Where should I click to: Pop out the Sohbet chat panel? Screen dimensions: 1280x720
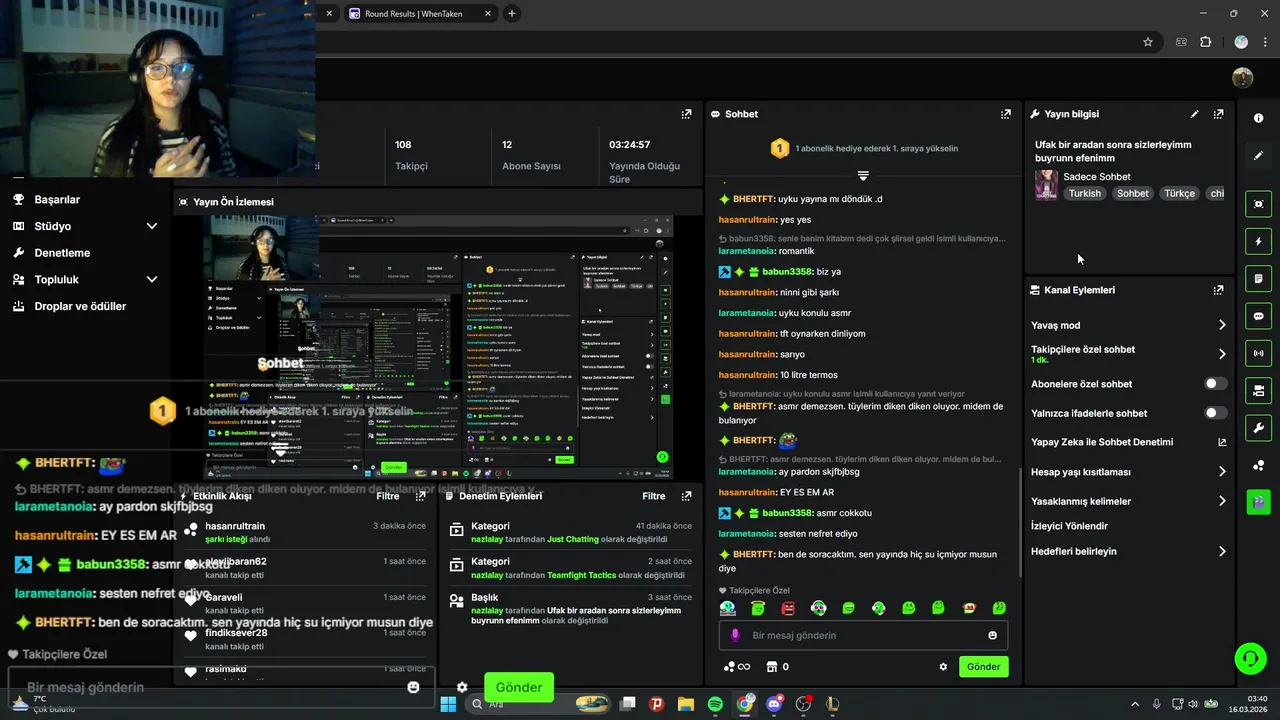pos(1005,114)
